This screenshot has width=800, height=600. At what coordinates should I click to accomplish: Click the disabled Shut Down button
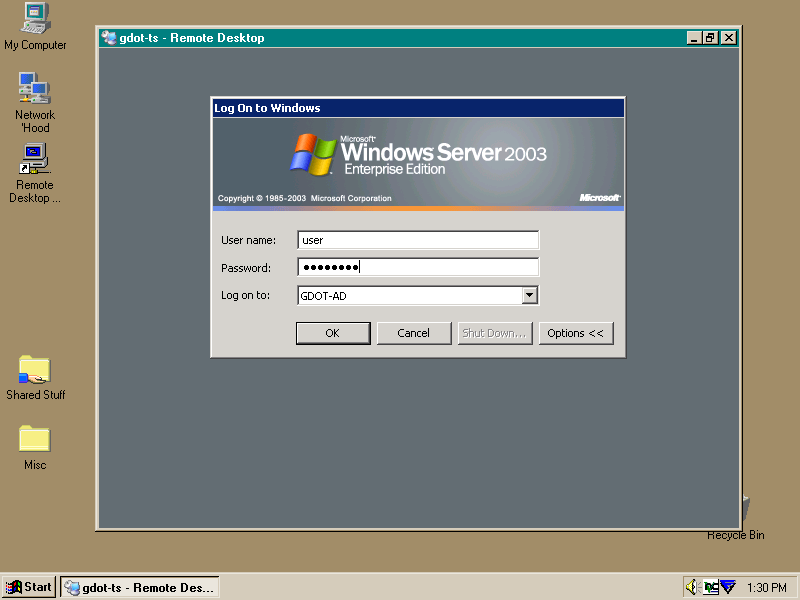point(494,333)
